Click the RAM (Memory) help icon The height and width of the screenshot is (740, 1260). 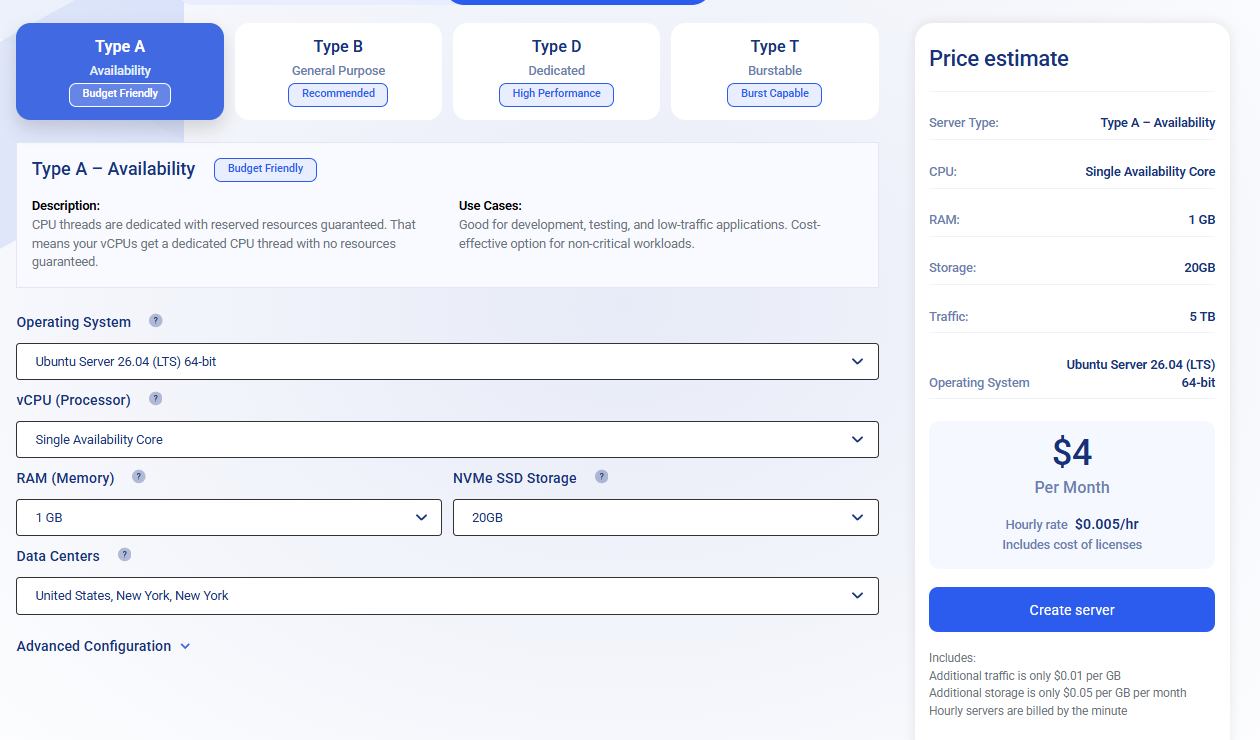point(139,477)
